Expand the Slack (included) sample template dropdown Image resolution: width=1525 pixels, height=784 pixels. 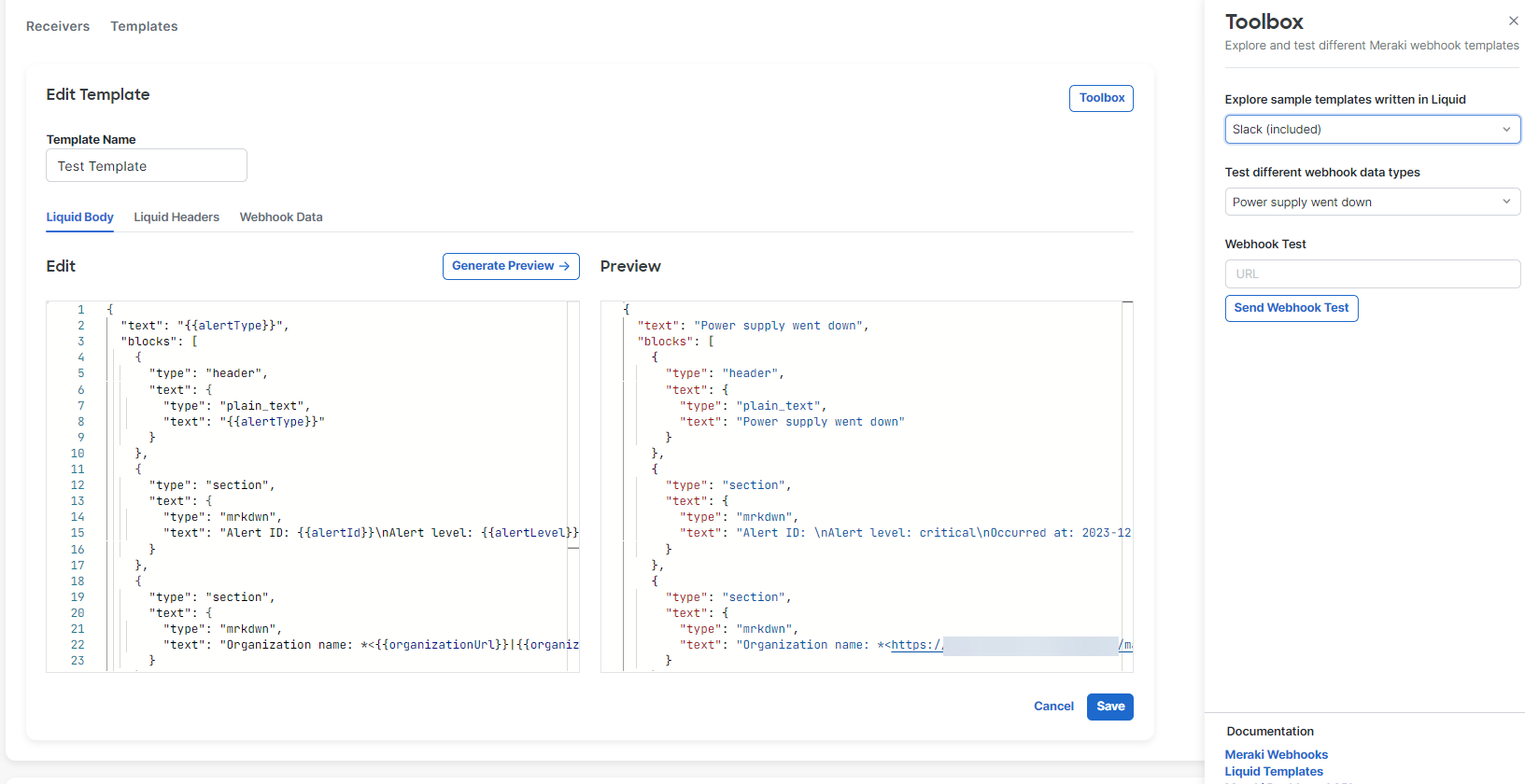point(1371,130)
